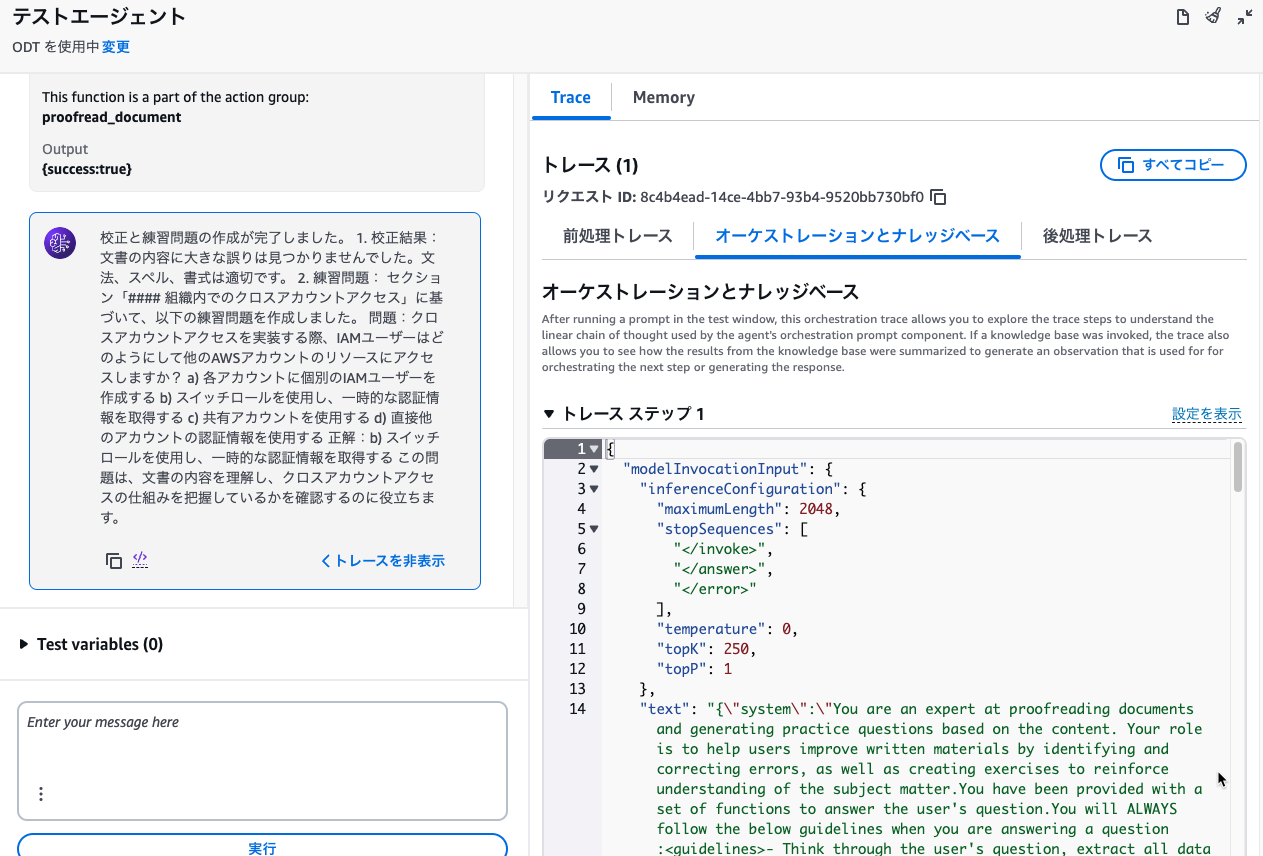Collapse トレース ステップ 1
1263x856 pixels.
tap(623, 414)
